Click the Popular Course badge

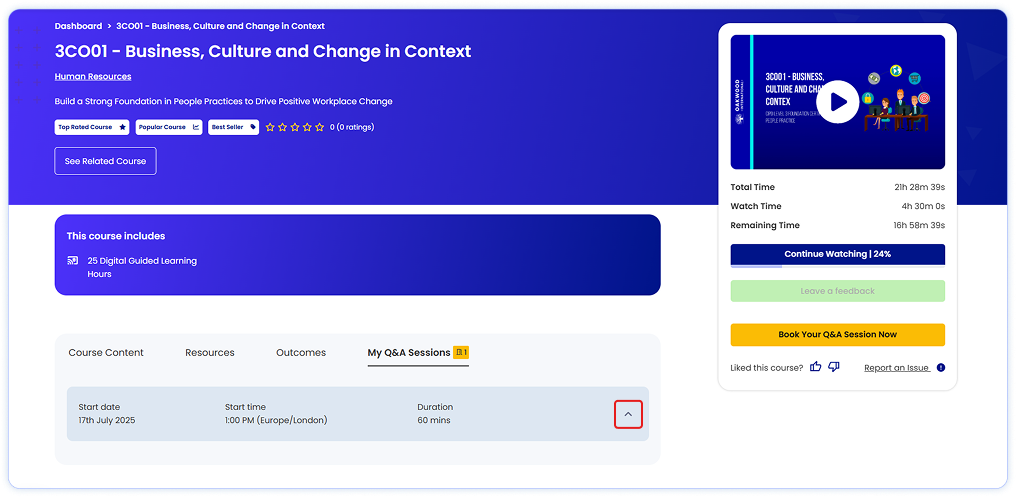170,127
